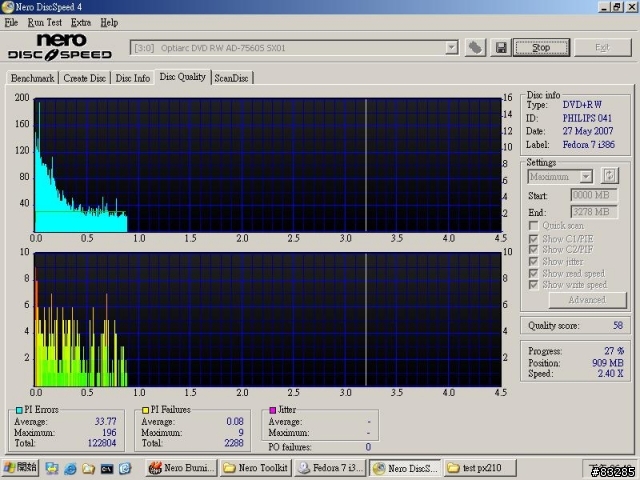Click the cyan PI Errors legend swatch
Viewport: 640px width, 480px height.
(x=19, y=410)
